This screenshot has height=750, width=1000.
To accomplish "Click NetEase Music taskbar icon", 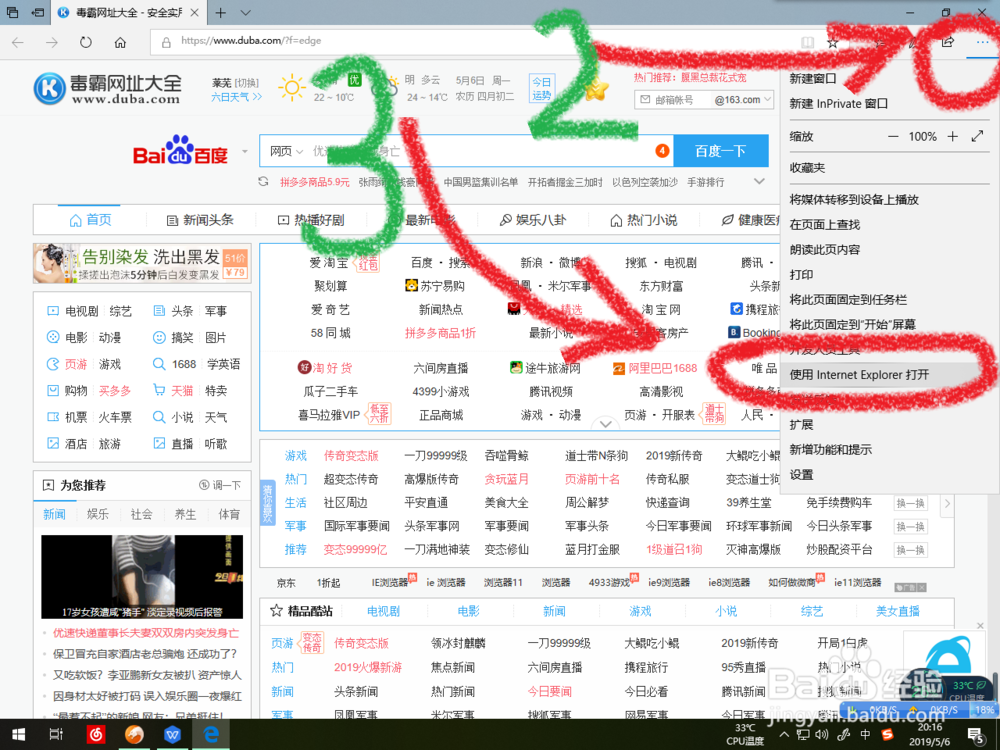I will (96, 735).
